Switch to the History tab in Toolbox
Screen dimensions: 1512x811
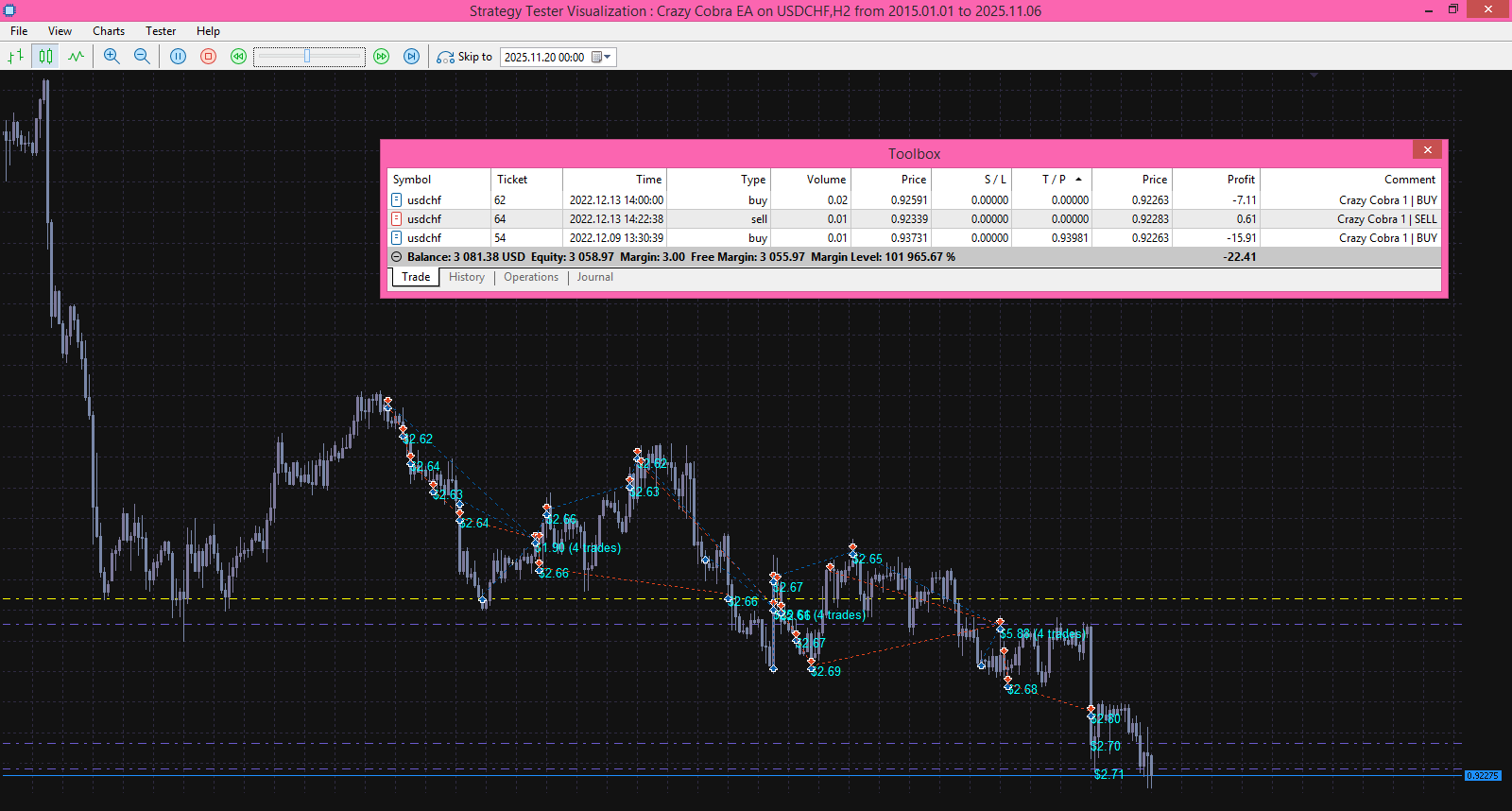(466, 277)
